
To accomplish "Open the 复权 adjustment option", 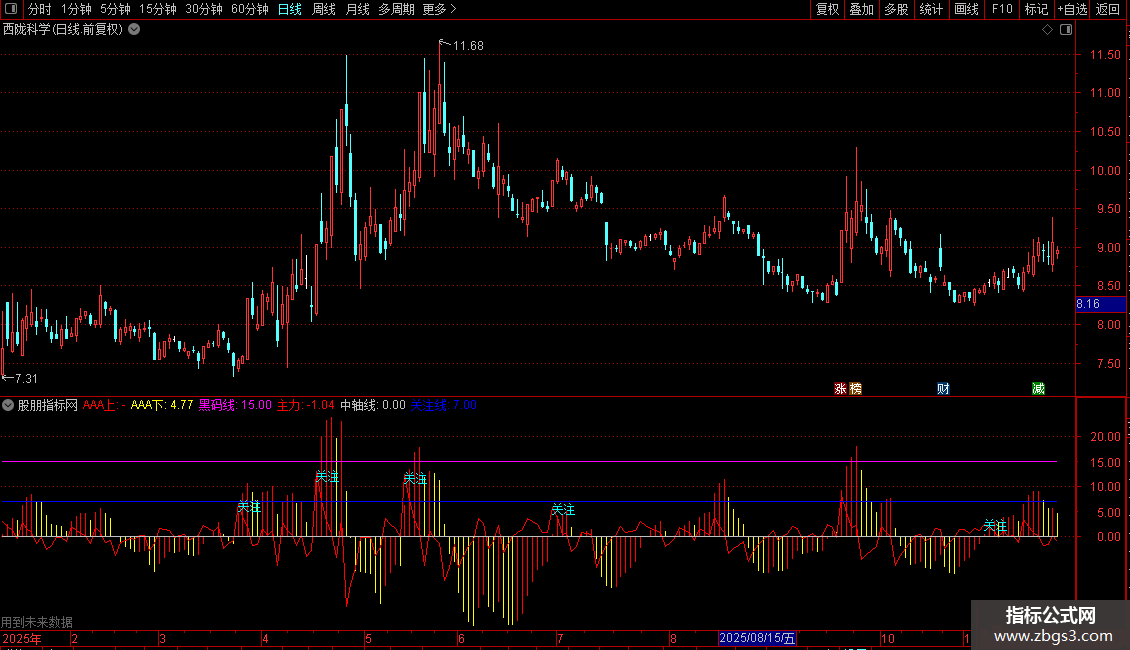I will (827, 9).
